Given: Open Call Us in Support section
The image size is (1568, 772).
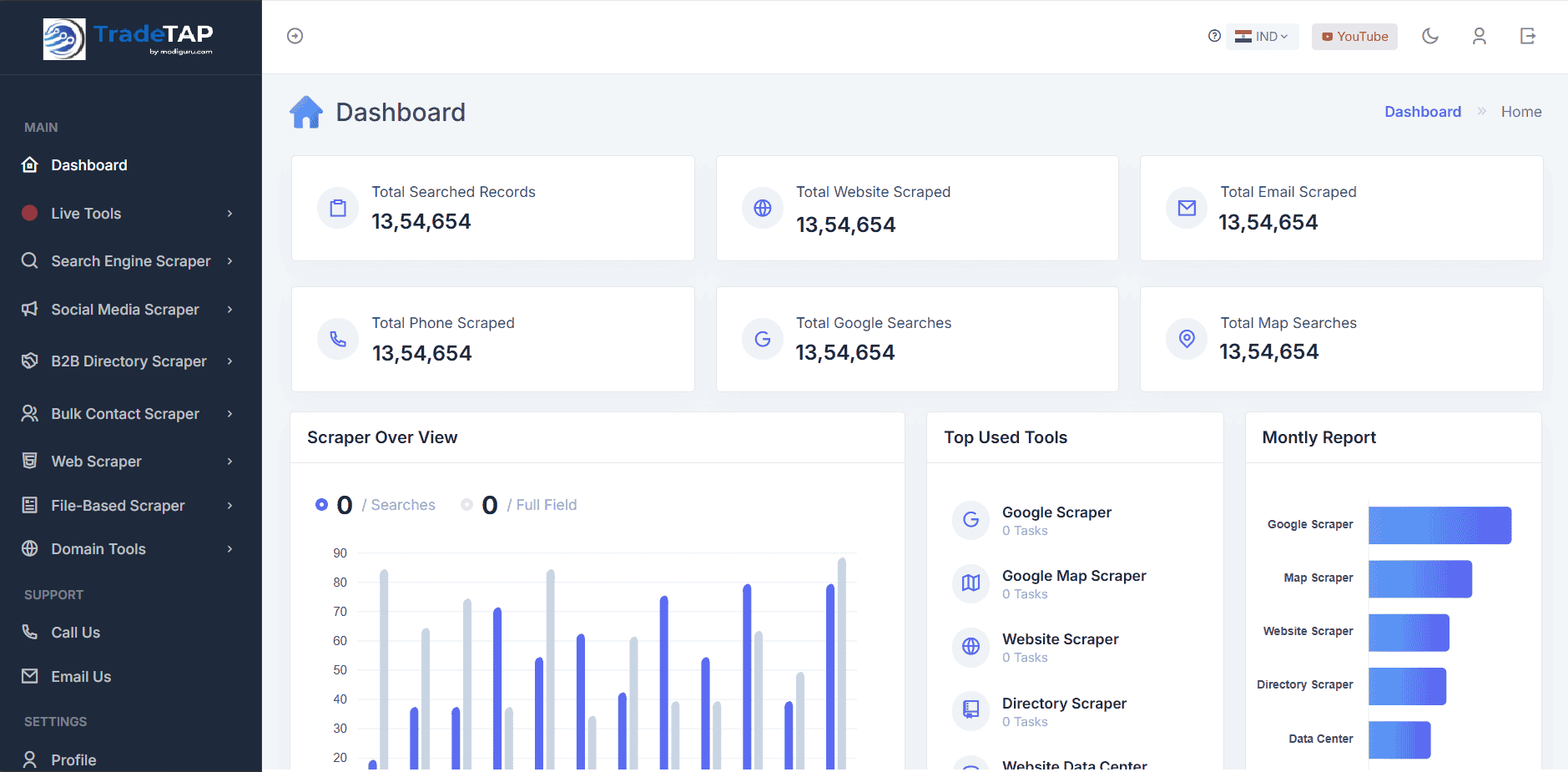Looking at the screenshot, I should click(x=131, y=633).
